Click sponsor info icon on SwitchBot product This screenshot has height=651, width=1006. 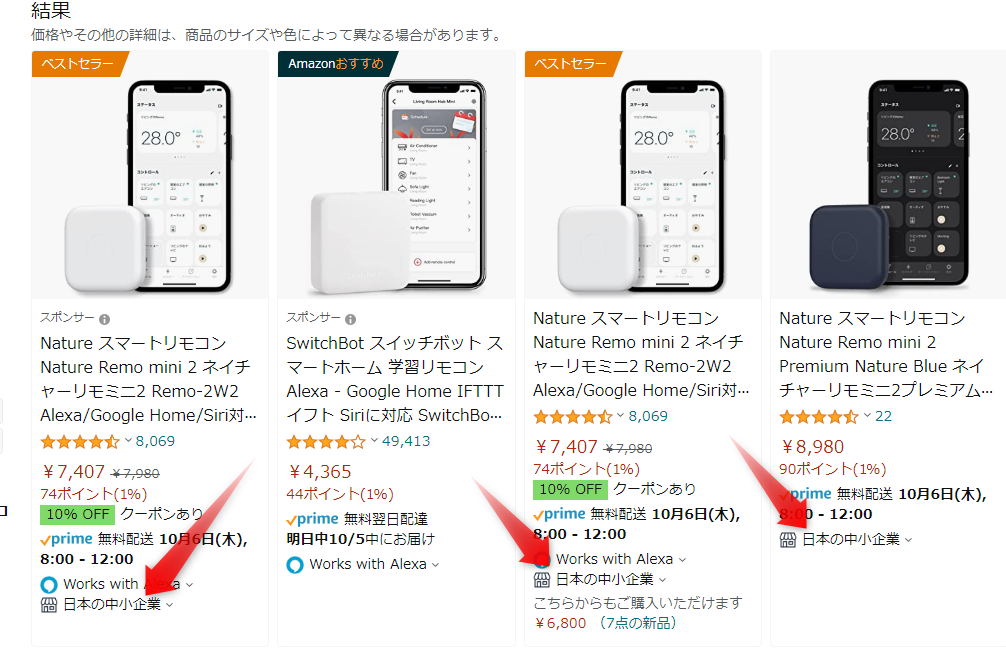point(350,319)
